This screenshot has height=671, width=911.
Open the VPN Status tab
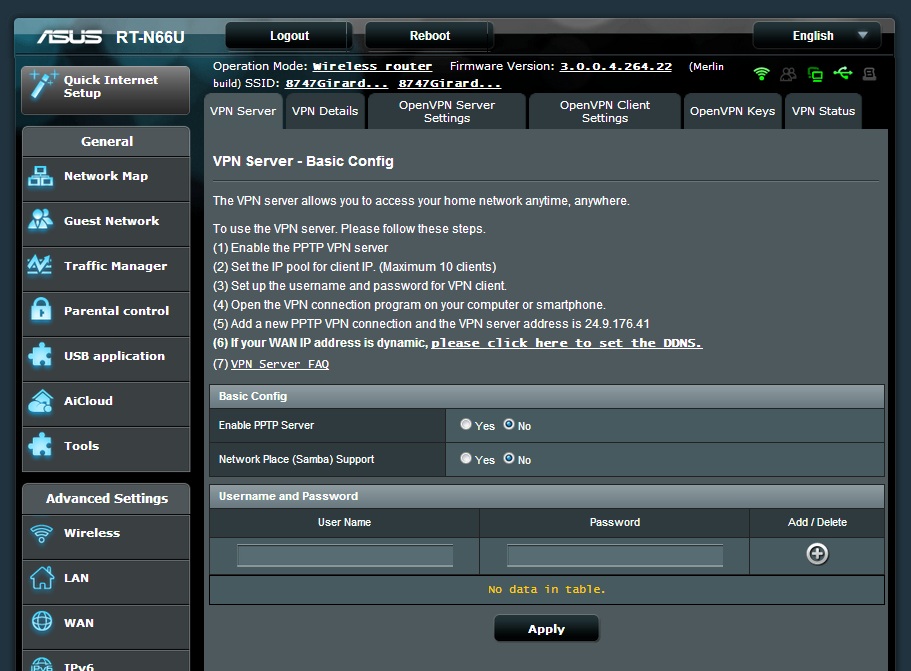(823, 111)
